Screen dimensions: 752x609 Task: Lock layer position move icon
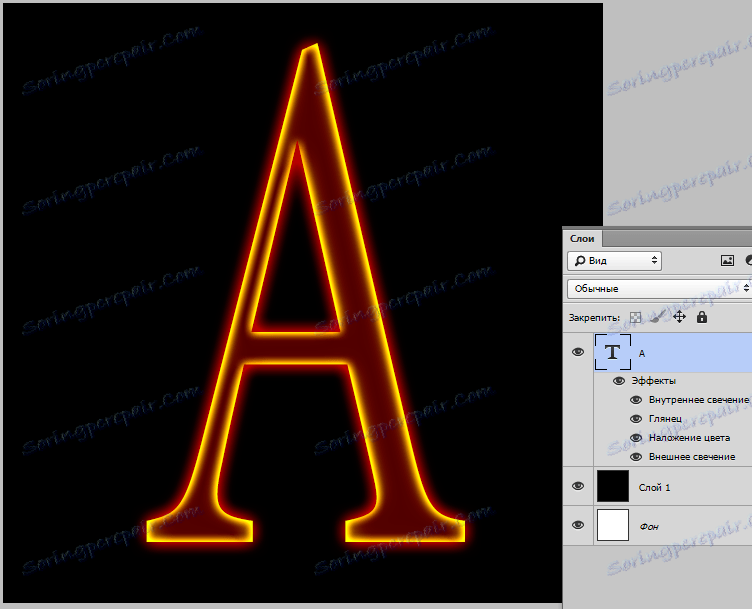coord(679,317)
